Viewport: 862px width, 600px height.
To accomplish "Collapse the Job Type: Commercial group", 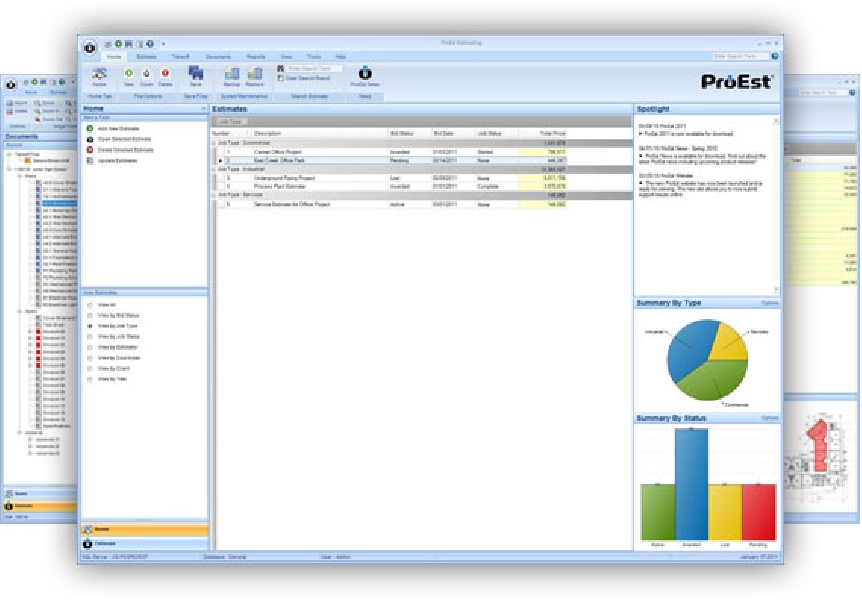I will pyautogui.click(x=213, y=142).
